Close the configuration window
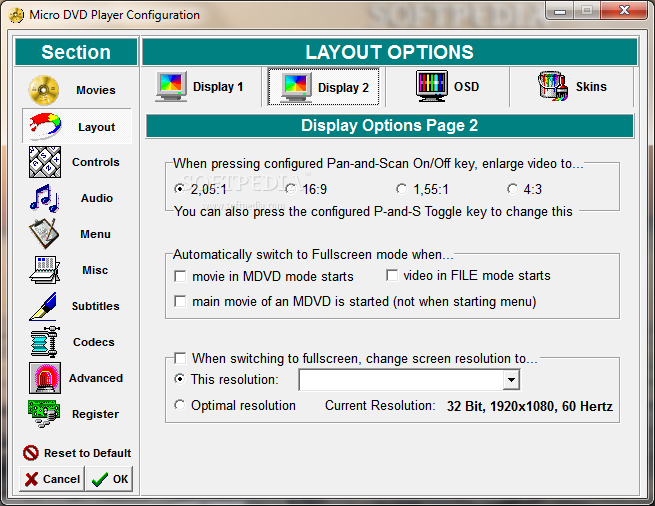 point(624,10)
